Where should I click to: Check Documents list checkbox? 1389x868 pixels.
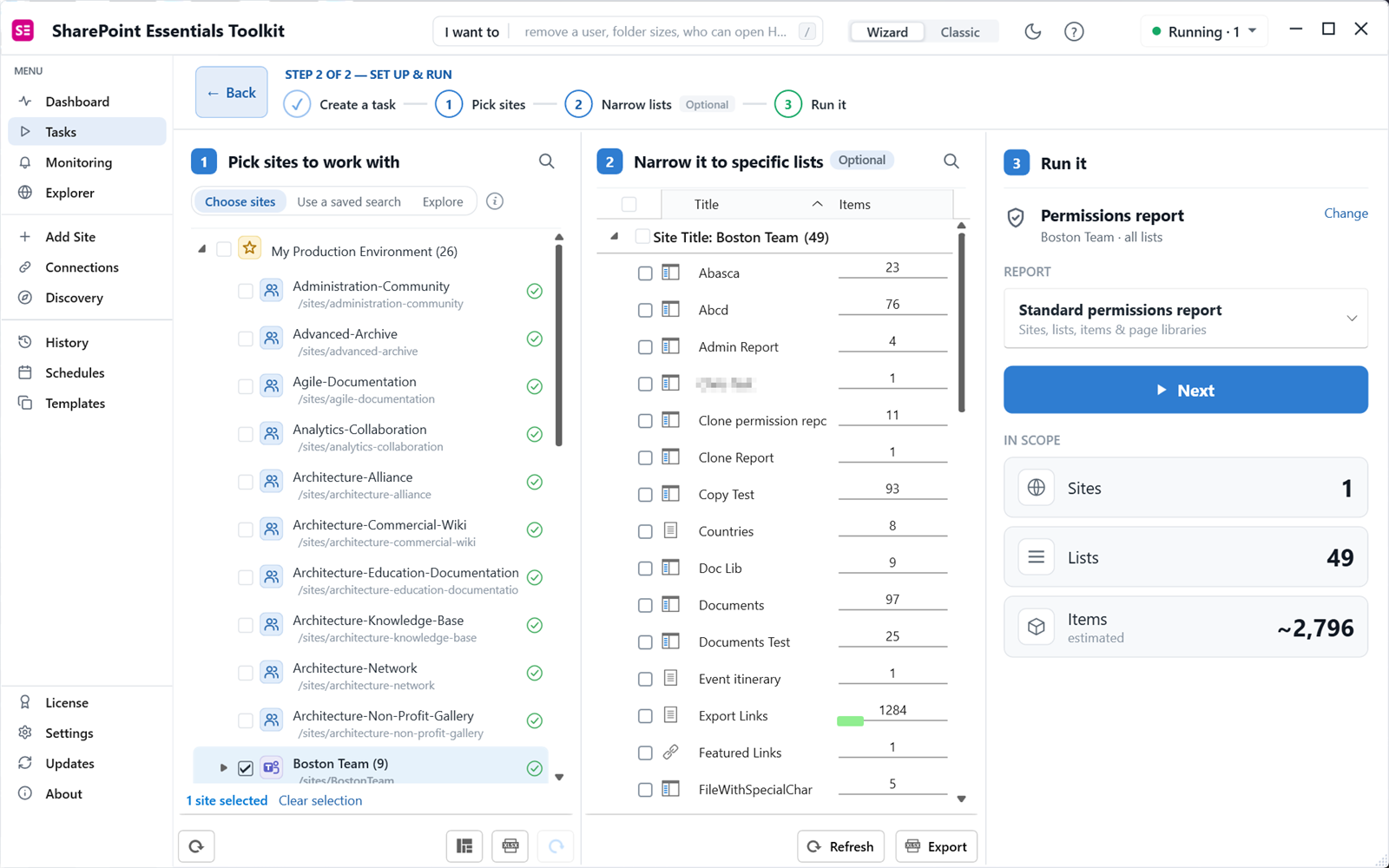(x=645, y=605)
